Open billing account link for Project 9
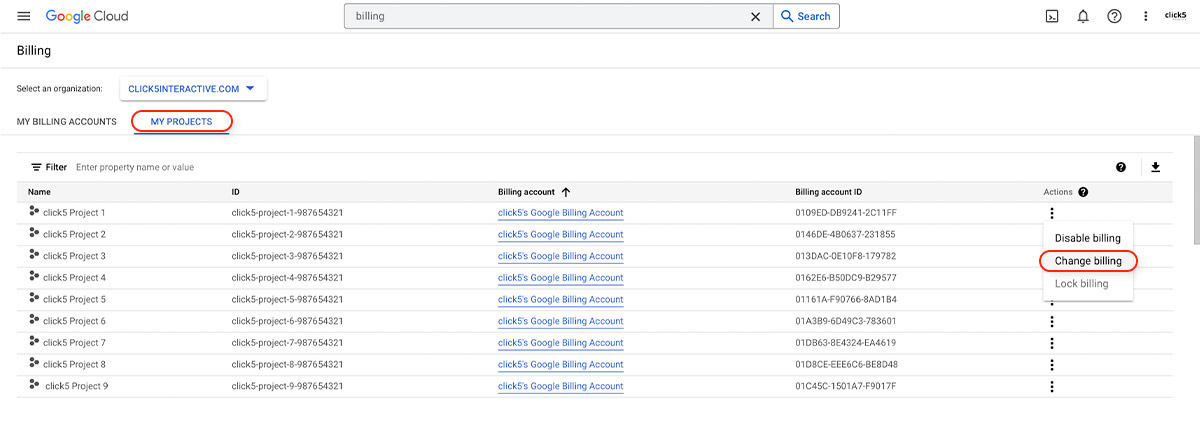 pyautogui.click(x=560, y=386)
